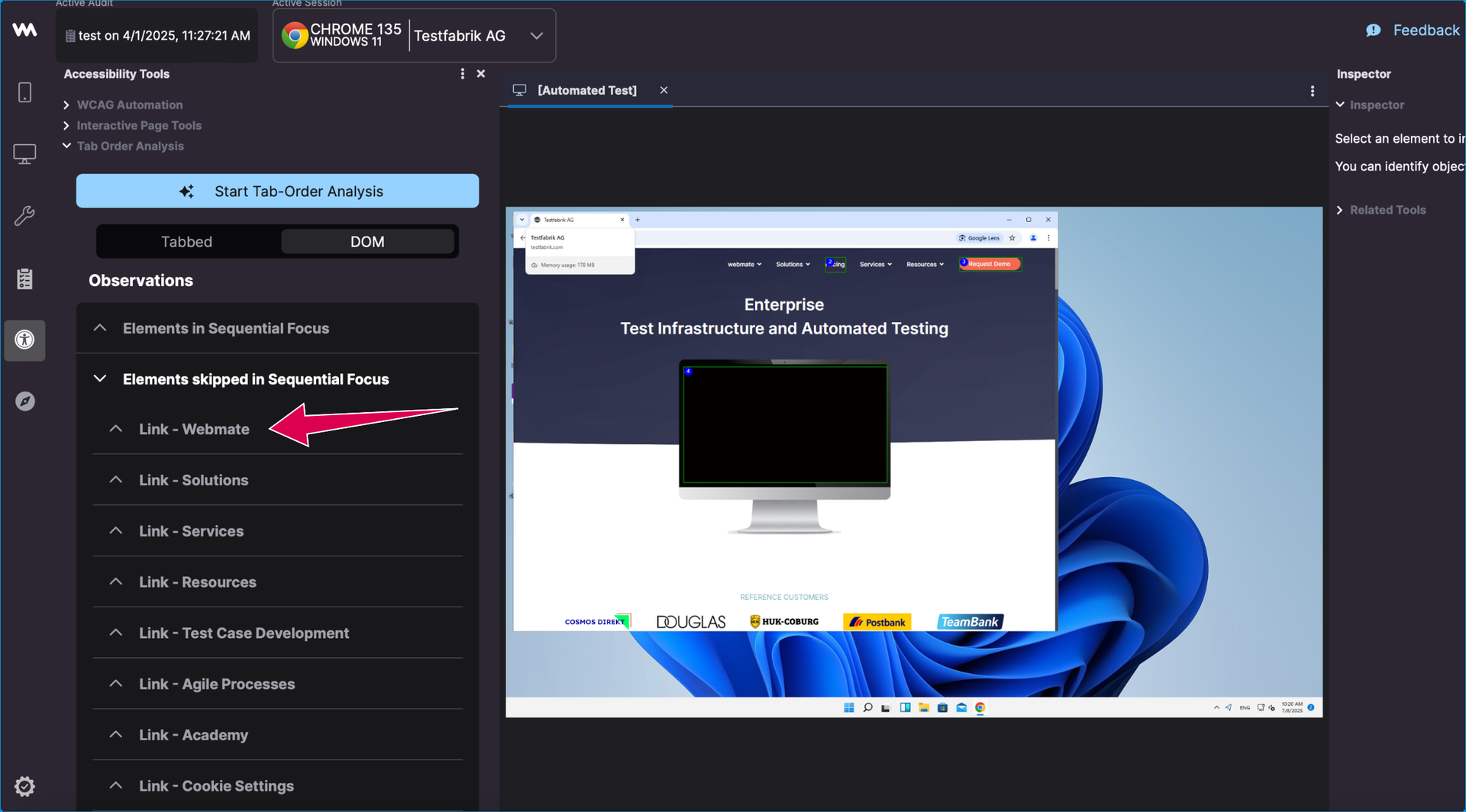
Task: Select the [Automated Test] tab
Action: [x=586, y=90]
